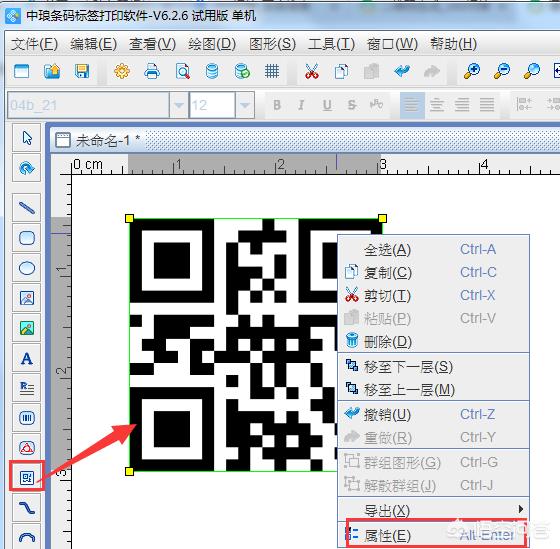This screenshot has height=549, width=560.
Task: Toggle justify text alignment button
Action: (x=487, y=105)
